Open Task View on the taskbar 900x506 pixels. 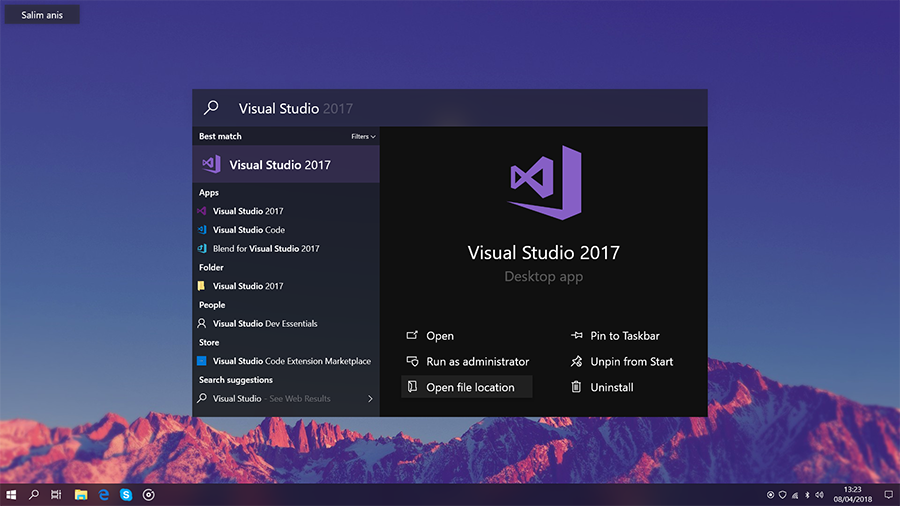[x=56, y=495]
